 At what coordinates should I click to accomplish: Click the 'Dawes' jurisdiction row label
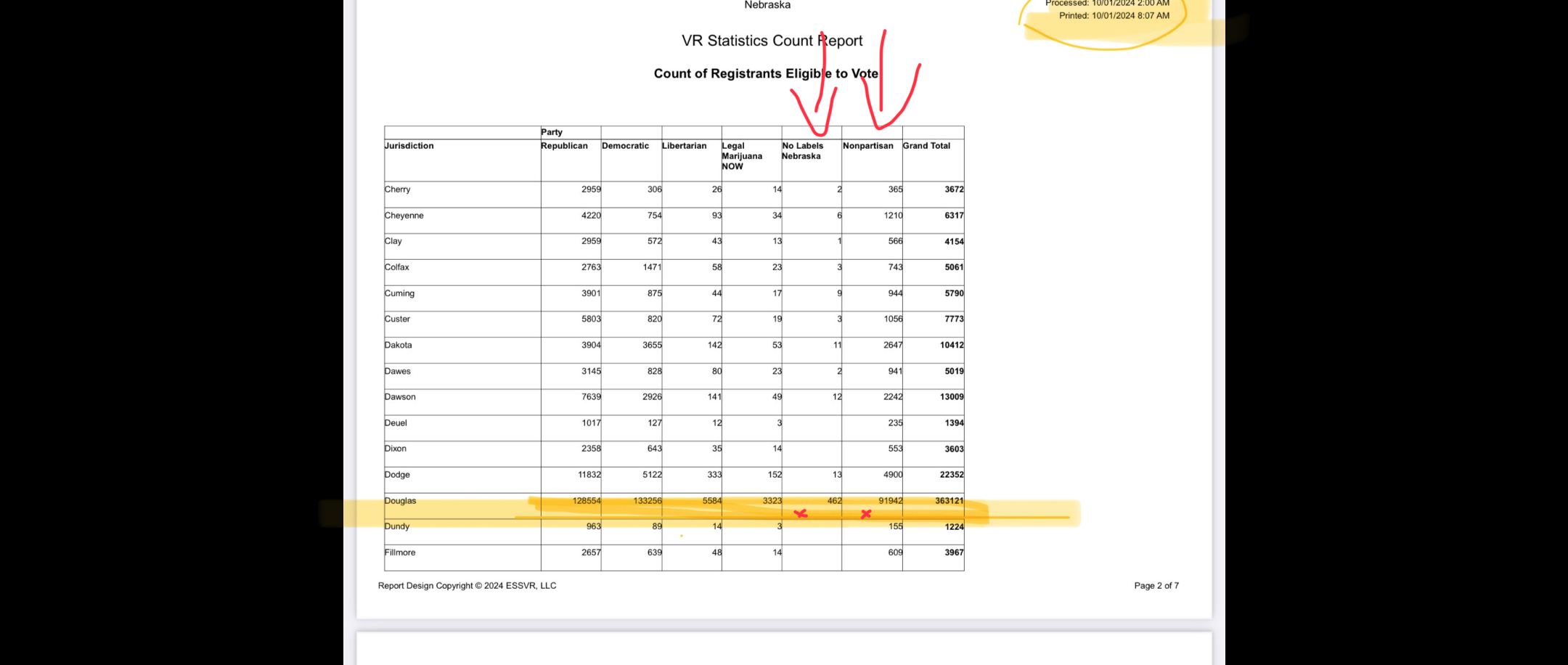click(398, 371)
